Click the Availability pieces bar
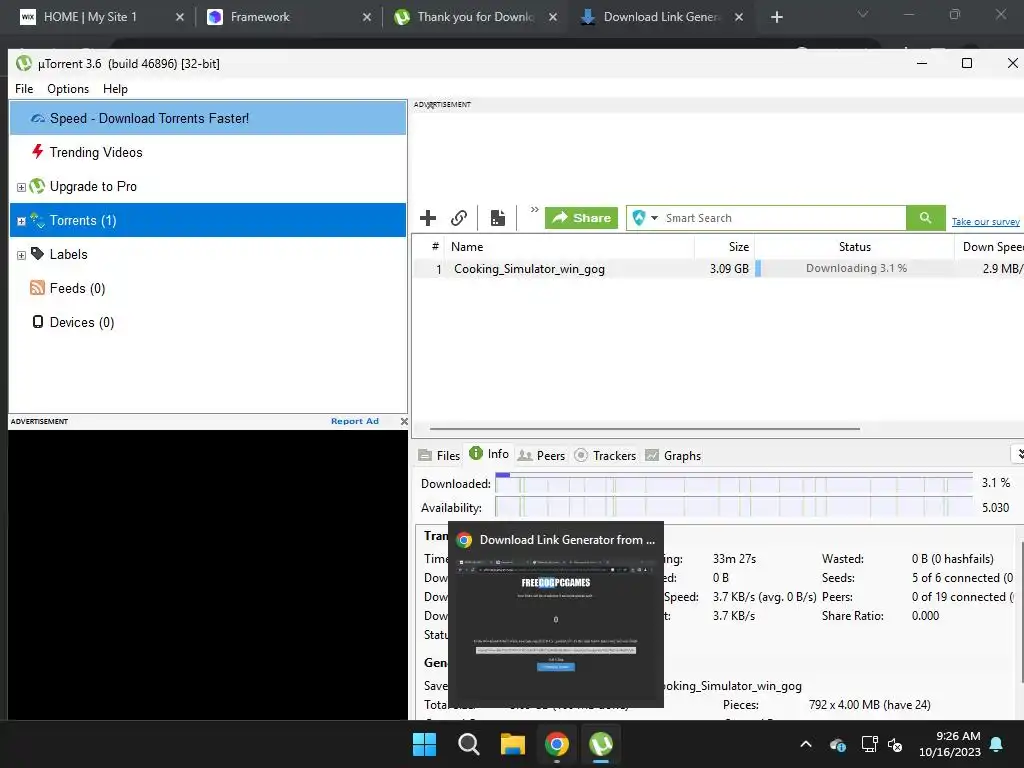This screenshot has width=1024, height=768. pos(734,507)
